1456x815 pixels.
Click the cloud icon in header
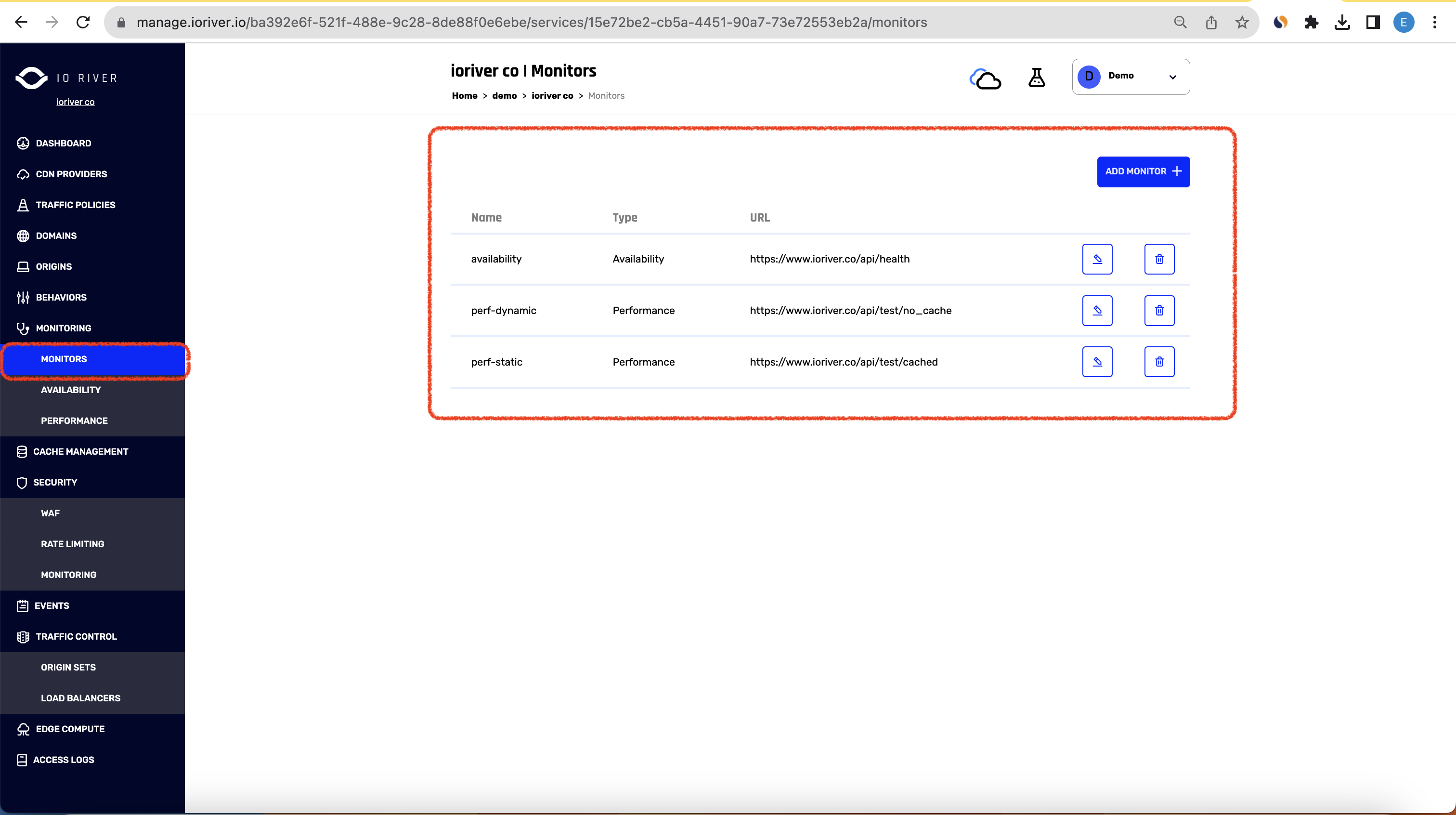pos(985,79)
